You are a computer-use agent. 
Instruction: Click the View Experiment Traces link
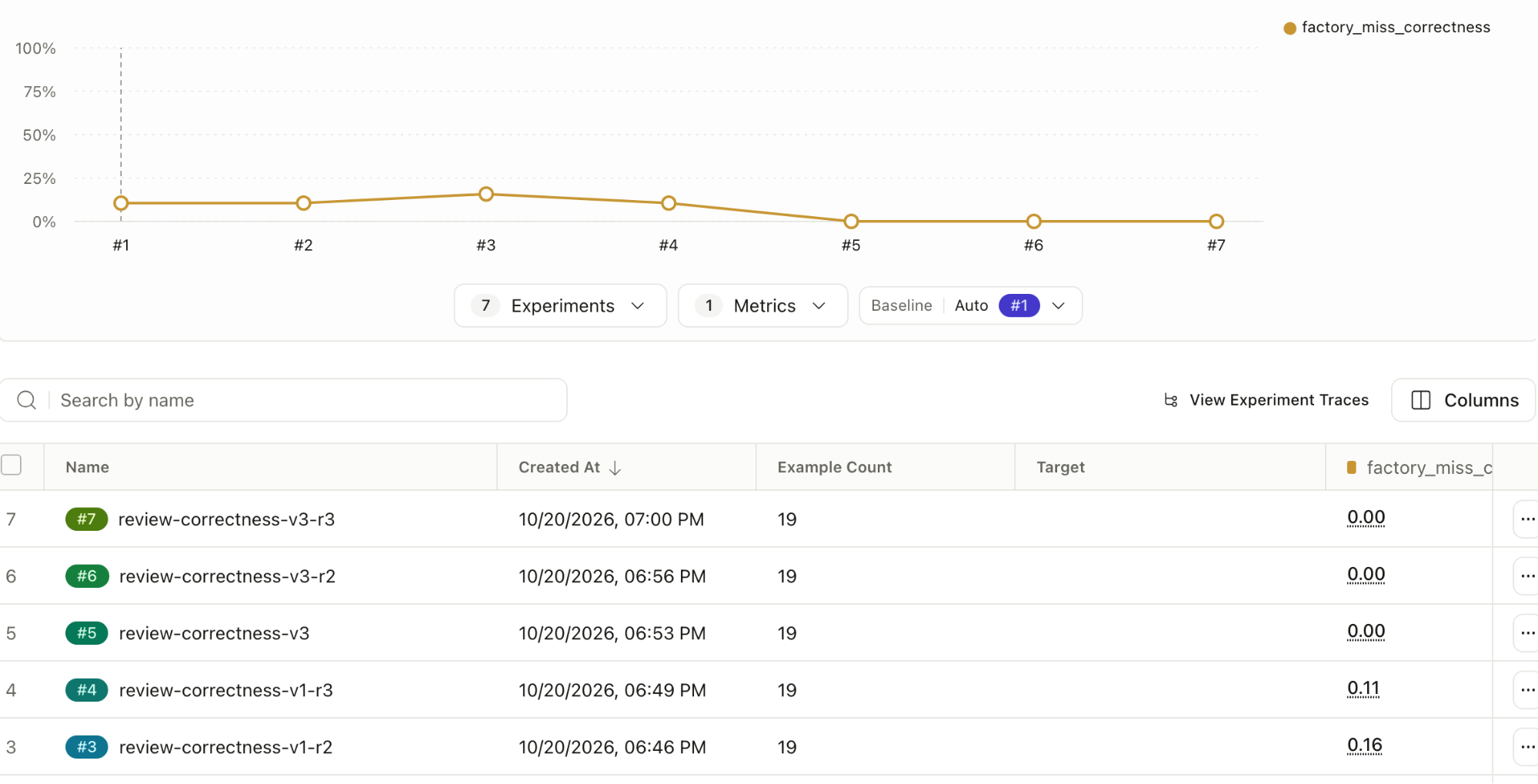(x=1266, y=400)
